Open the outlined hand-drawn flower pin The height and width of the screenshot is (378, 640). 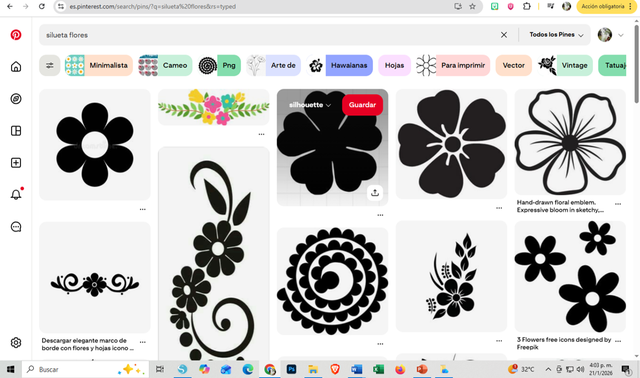(570, 142)
